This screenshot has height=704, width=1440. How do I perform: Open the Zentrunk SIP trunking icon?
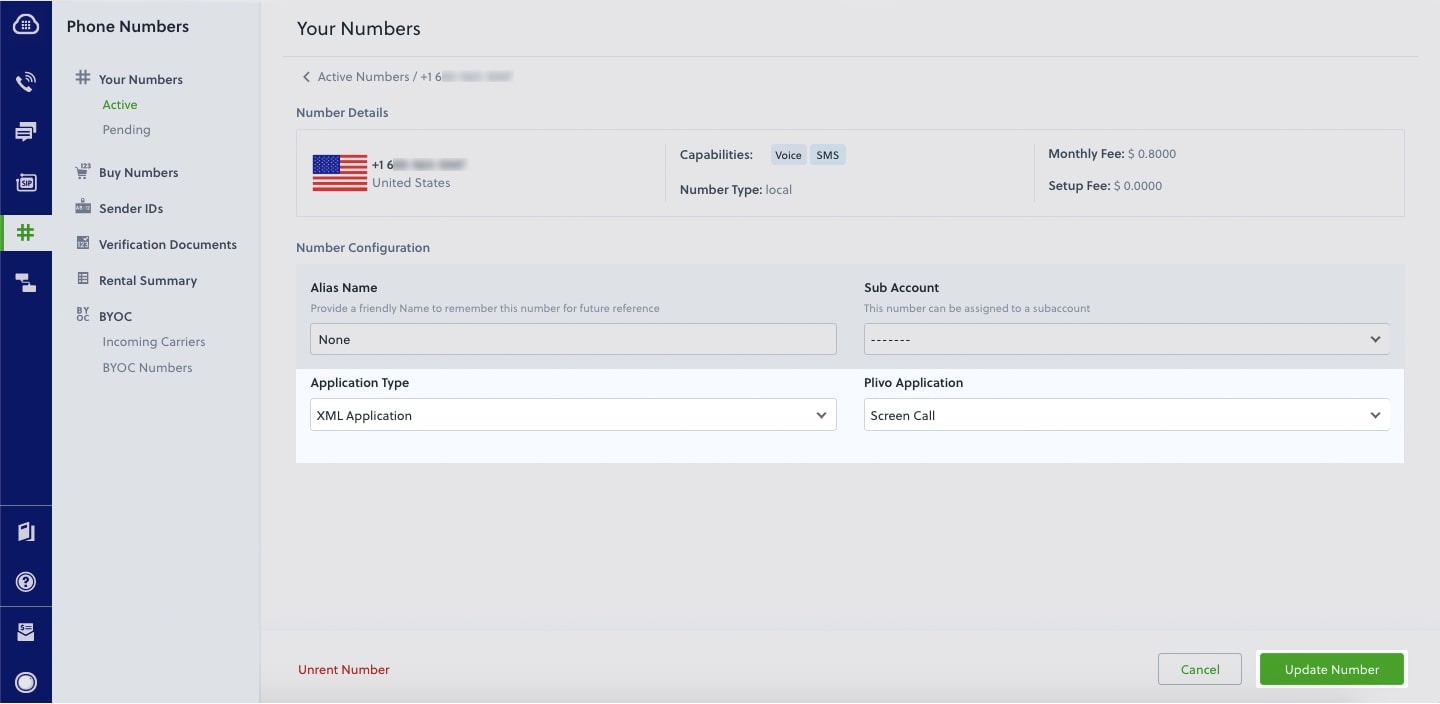pyautogui.click(x=25, y=182)
